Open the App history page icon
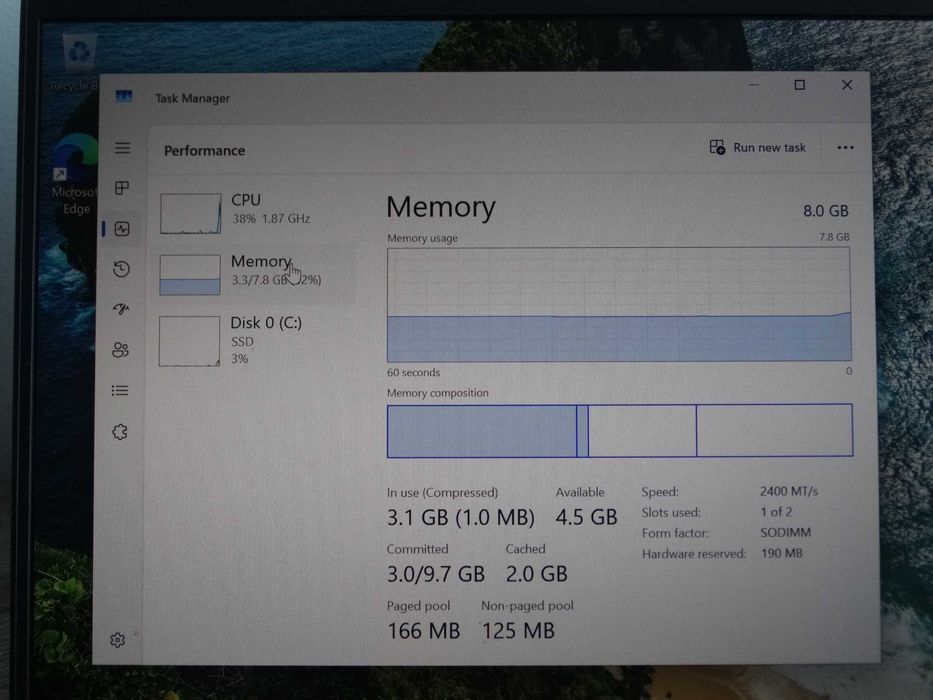This screenshot has width=933, height=700. click(121, 269)
